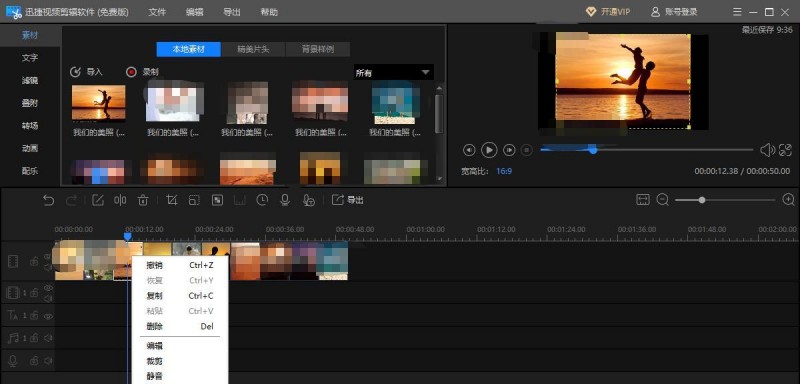
Task: Open the hamburger menu in the title bar
Action: tap(737, 12)
